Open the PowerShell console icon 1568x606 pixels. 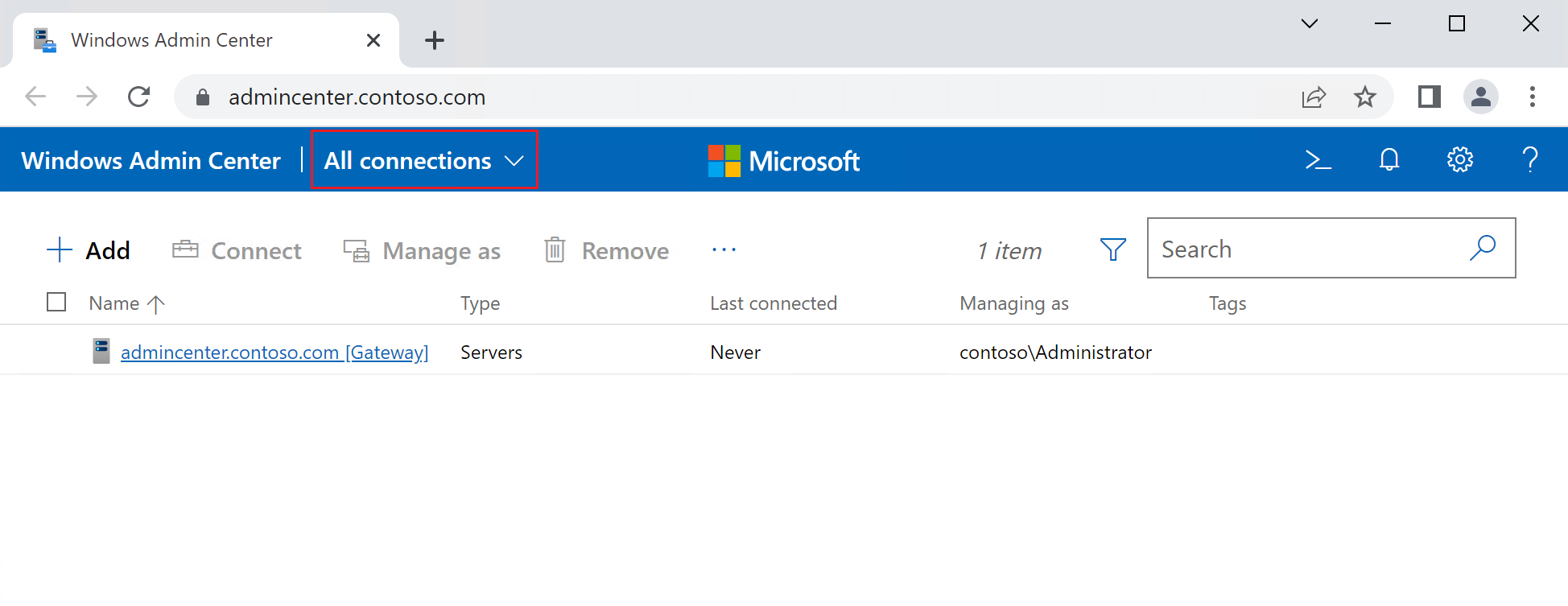pyautogui.click(x=1318, y=160)
